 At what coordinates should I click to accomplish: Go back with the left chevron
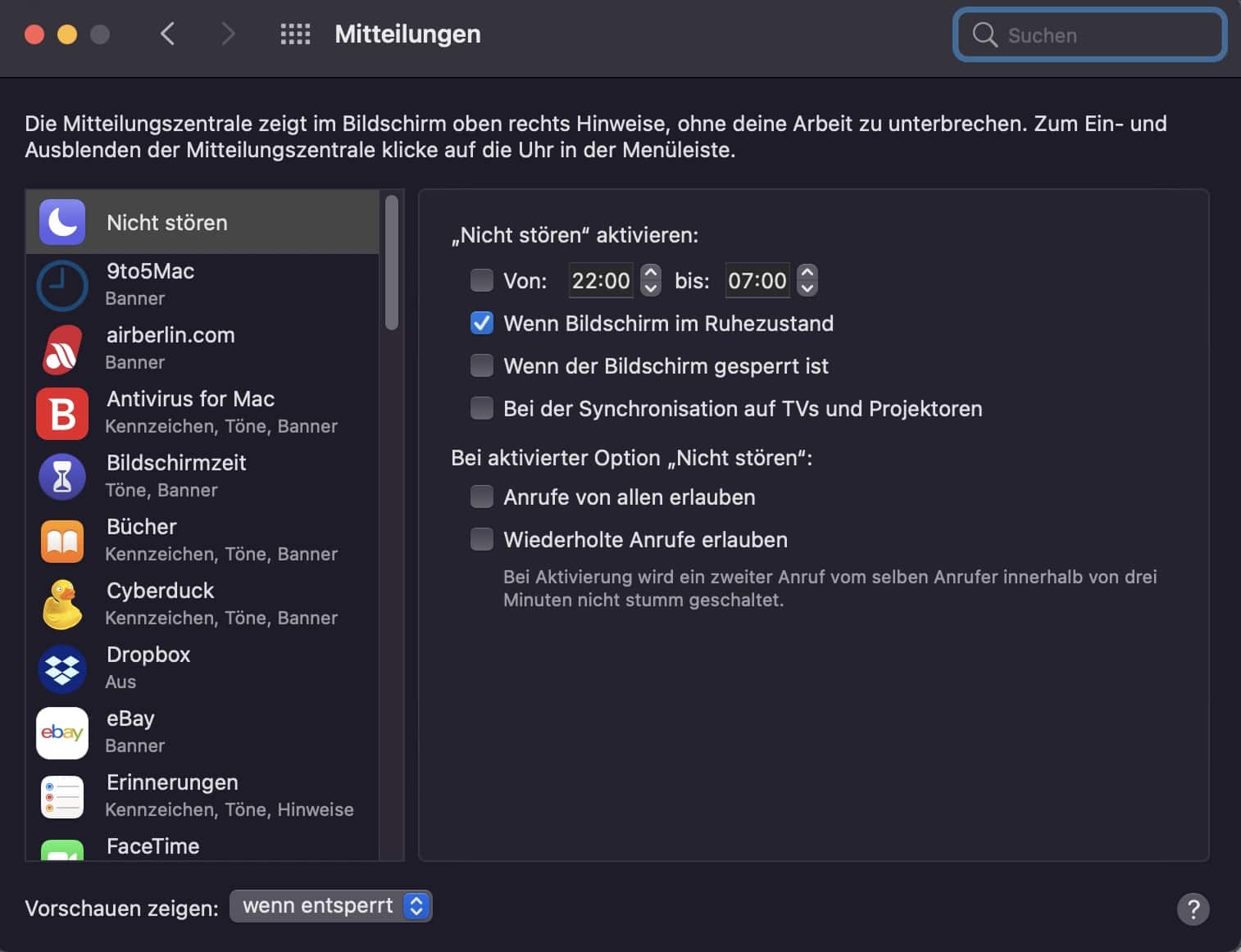click(x=167, y=34)
